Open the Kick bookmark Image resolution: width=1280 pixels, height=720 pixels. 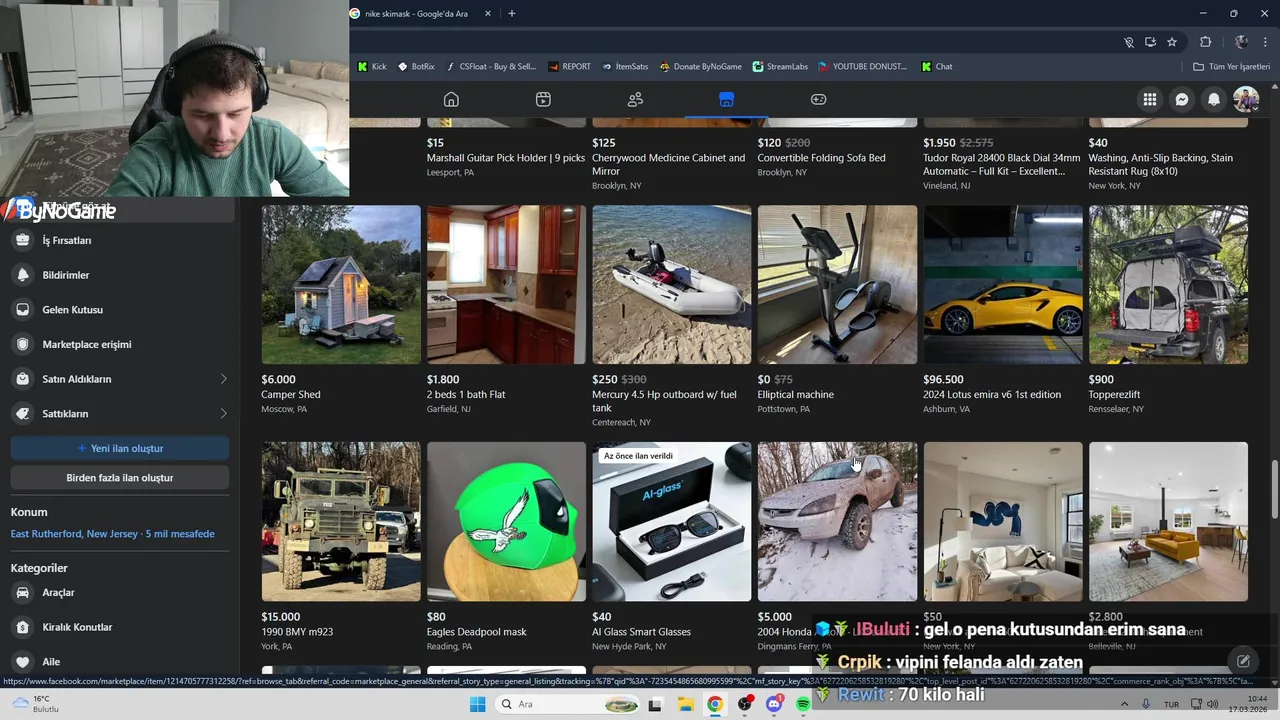(x=372, y=67)
